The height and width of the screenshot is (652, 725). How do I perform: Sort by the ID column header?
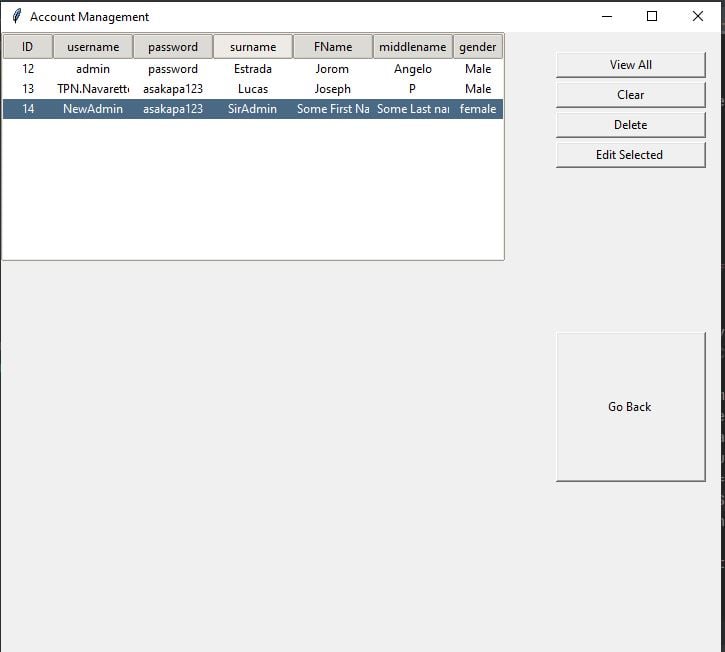pyautogui.click(x=27, y=47)
